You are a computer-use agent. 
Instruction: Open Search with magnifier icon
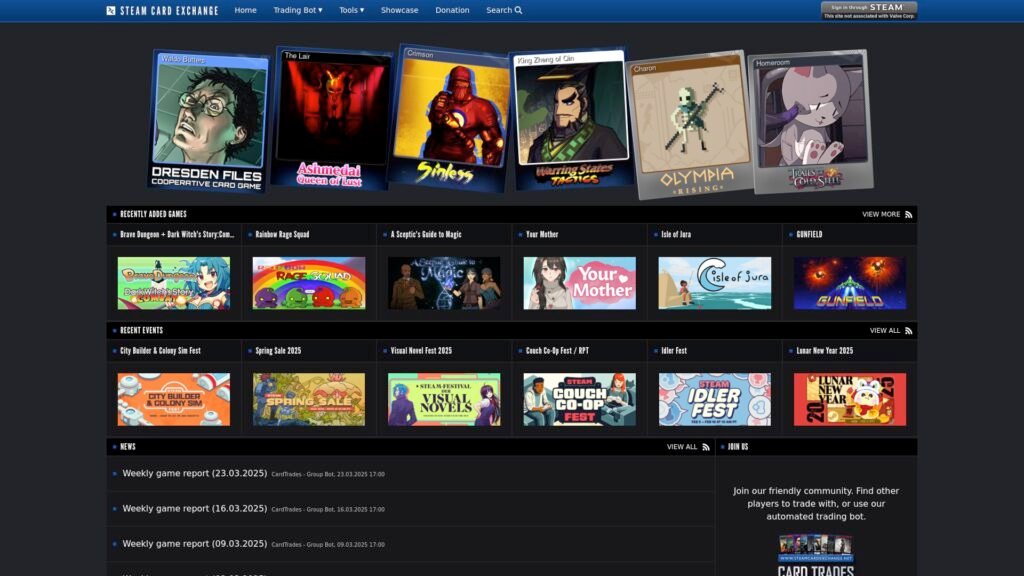(x=504, y=10)
